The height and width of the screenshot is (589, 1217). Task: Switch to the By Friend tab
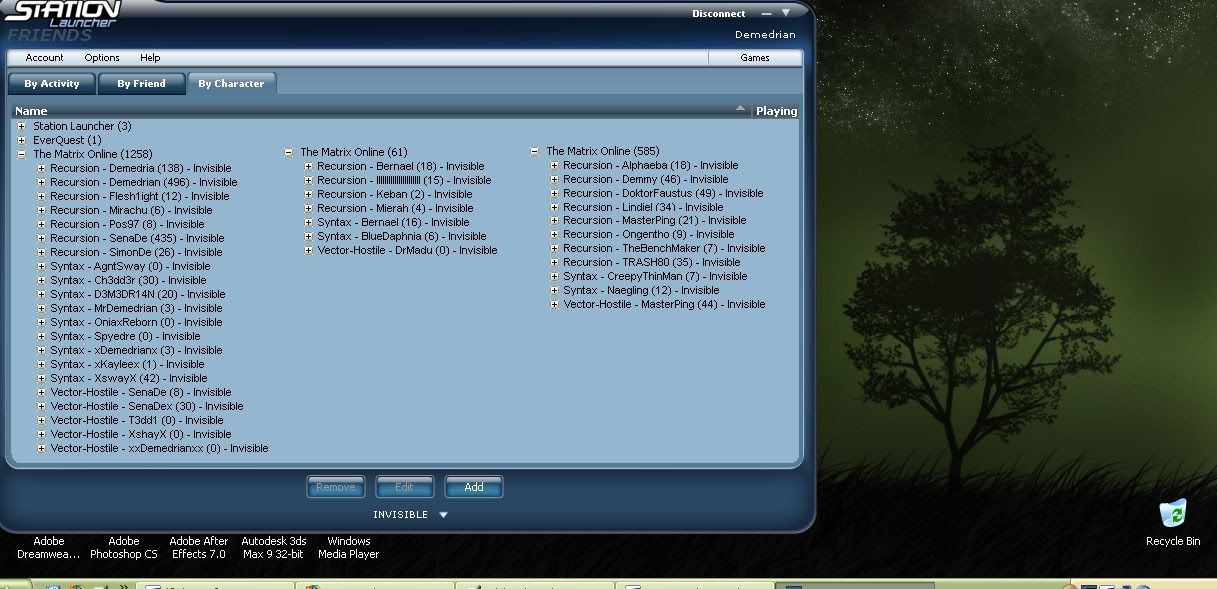[141, 84]
